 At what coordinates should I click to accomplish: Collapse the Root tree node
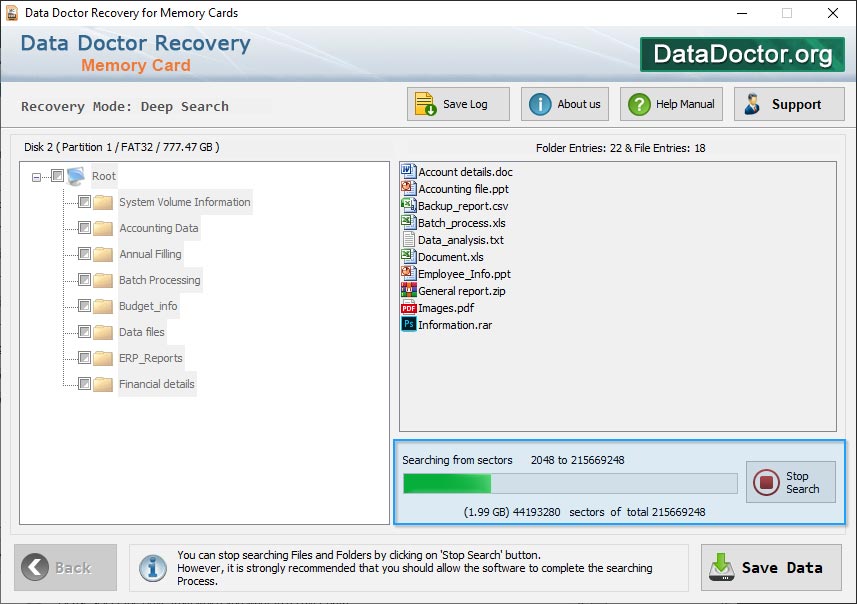click(36, 177)
